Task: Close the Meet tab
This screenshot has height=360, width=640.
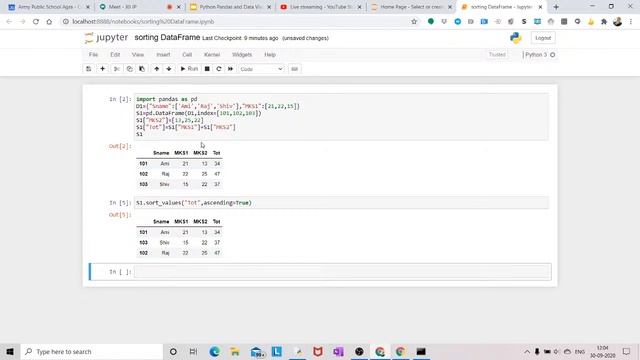Action: [x=178, y=7]
